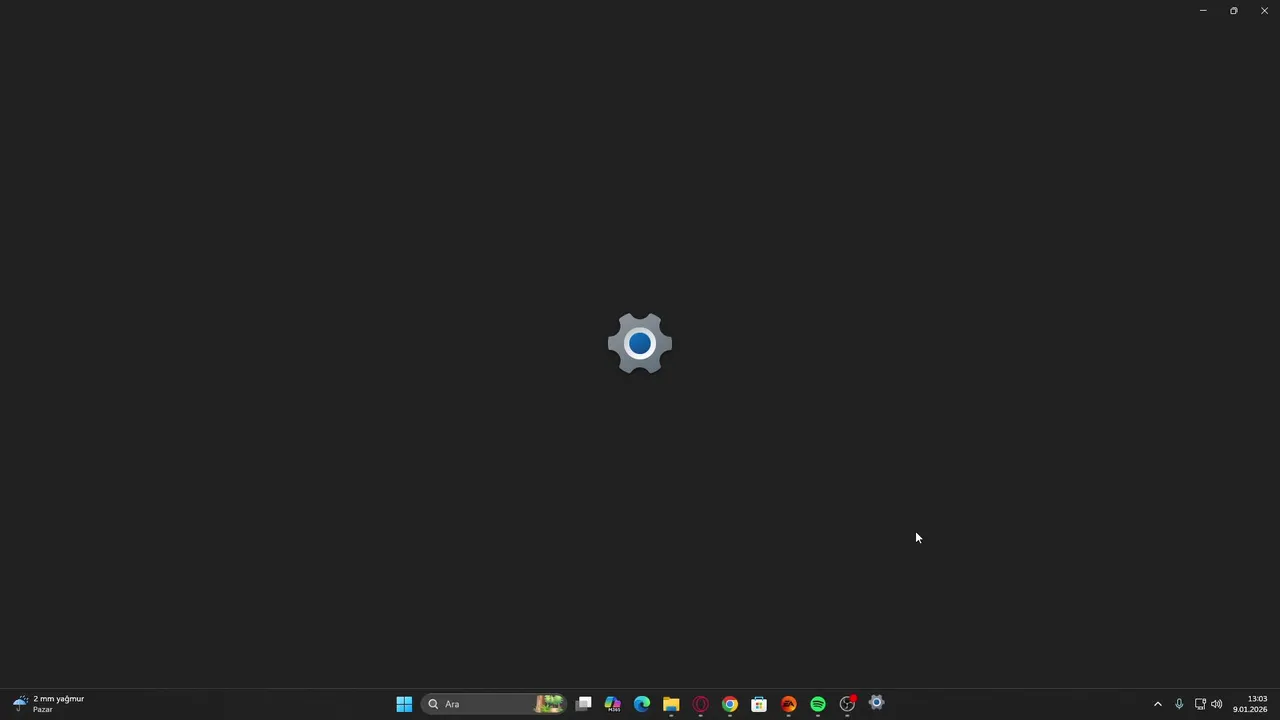Switch to Spotify in the taskbar
1280x720 pixels.
818,704
